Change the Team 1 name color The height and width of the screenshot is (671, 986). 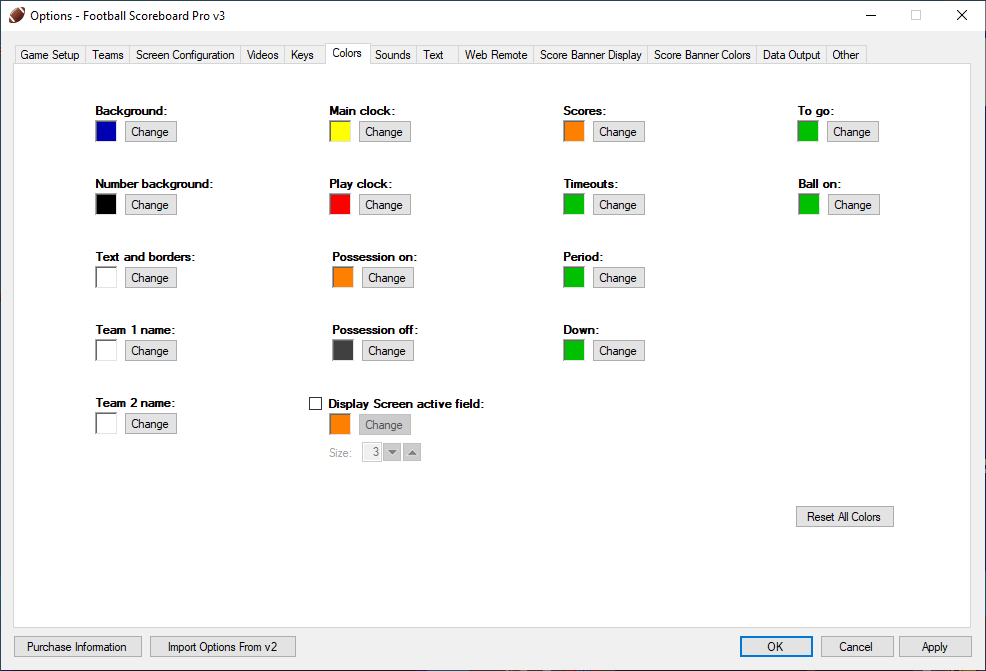(x=150, y=351)
